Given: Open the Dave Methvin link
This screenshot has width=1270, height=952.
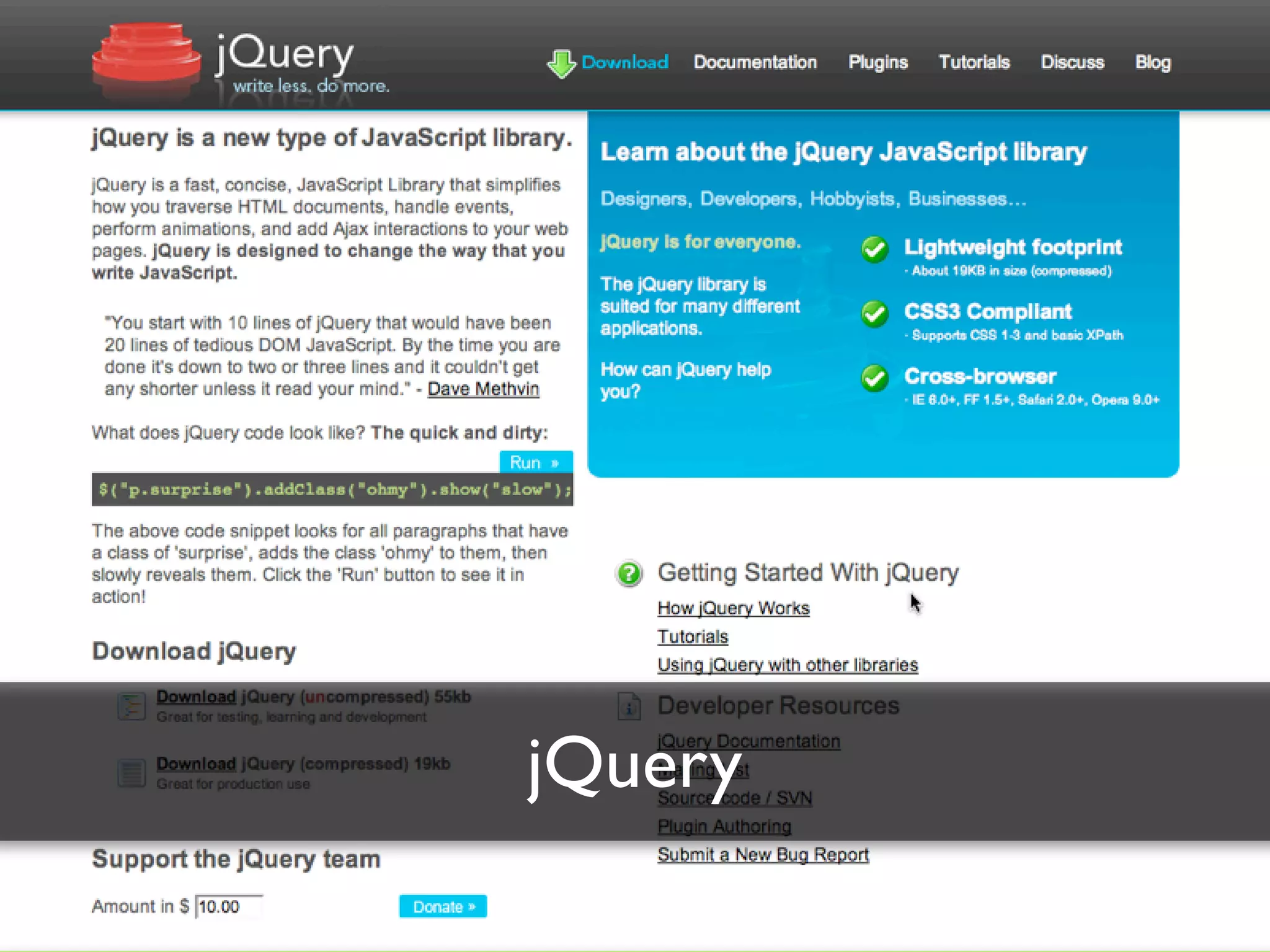Looking at the screenshot, I should tap(483, 389).
